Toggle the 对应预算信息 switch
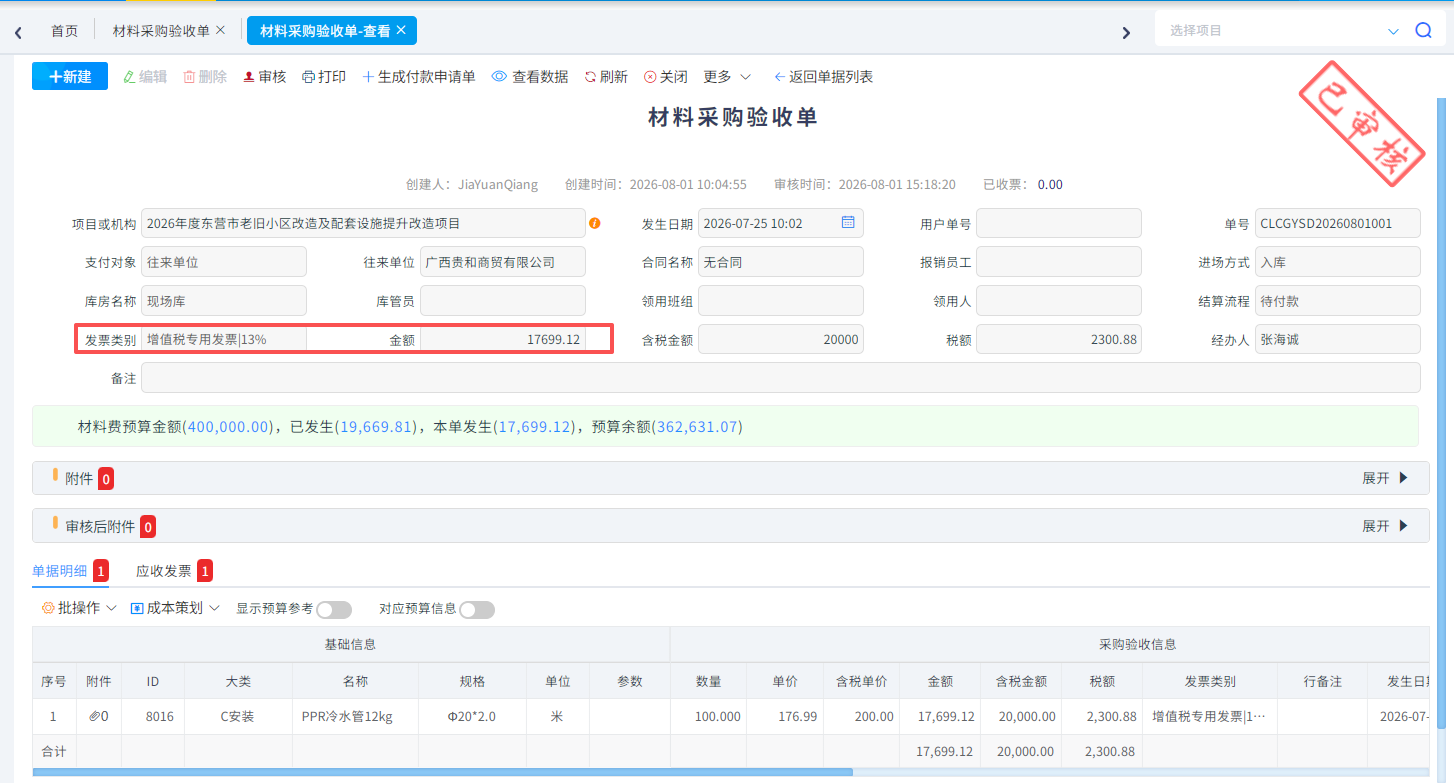This screenshot has width=1454, height=783. 477,610
